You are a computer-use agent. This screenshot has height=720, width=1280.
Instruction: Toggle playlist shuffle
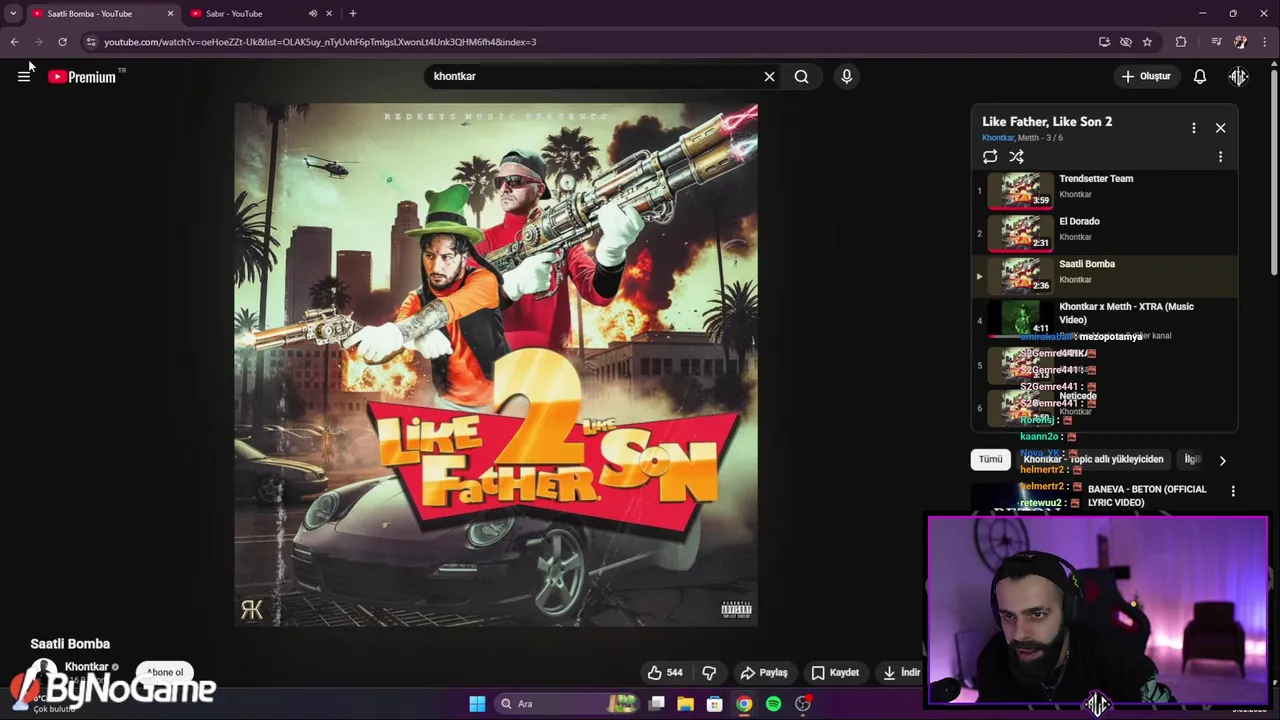[1016, 157]
